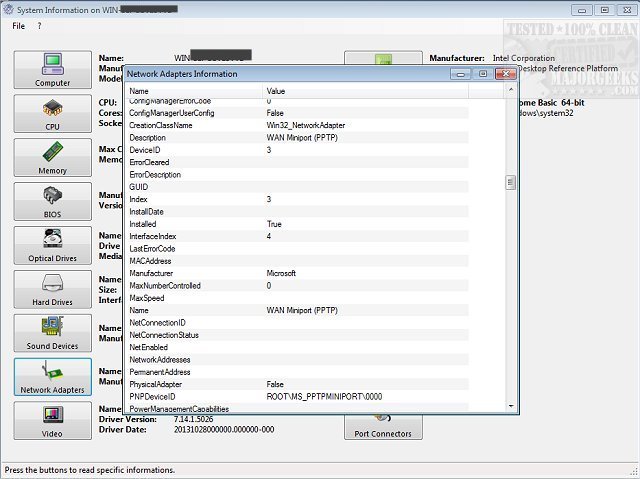Click the Driver Date value in main window
The image size is (640, 479).
(224, 430)
